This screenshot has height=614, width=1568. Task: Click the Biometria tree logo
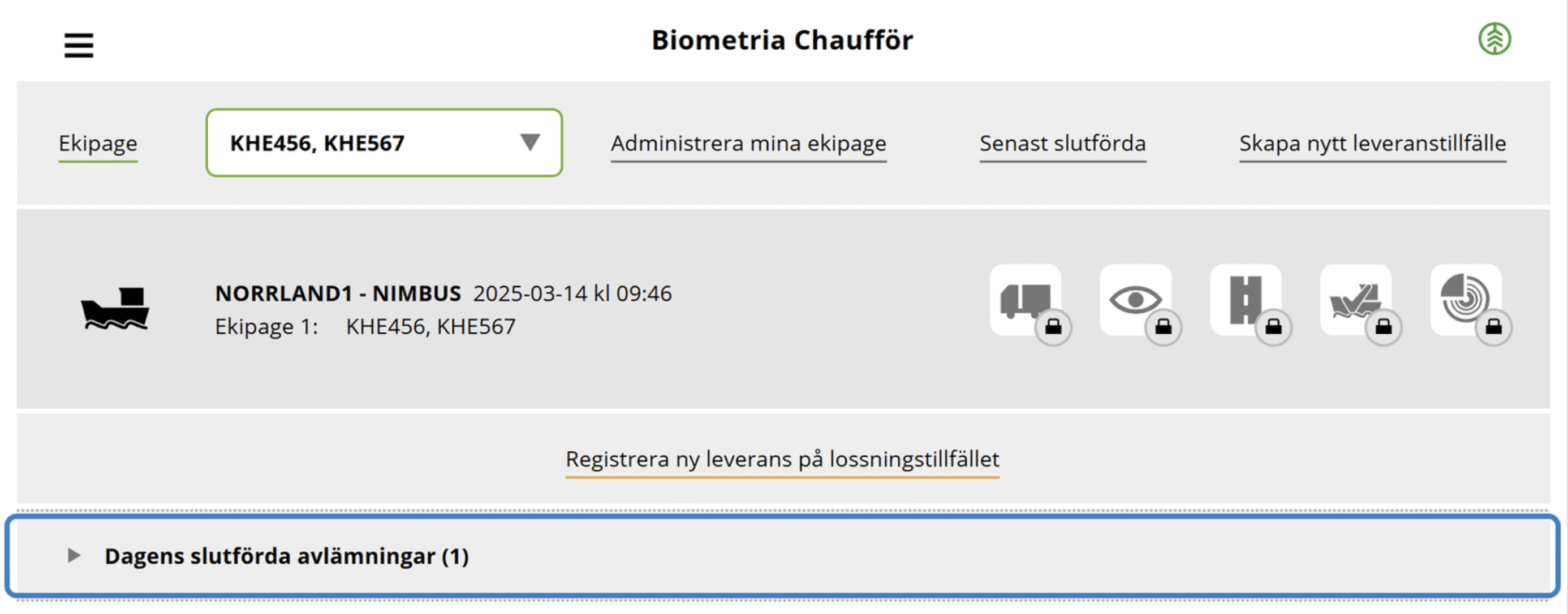click(1494, 39)
